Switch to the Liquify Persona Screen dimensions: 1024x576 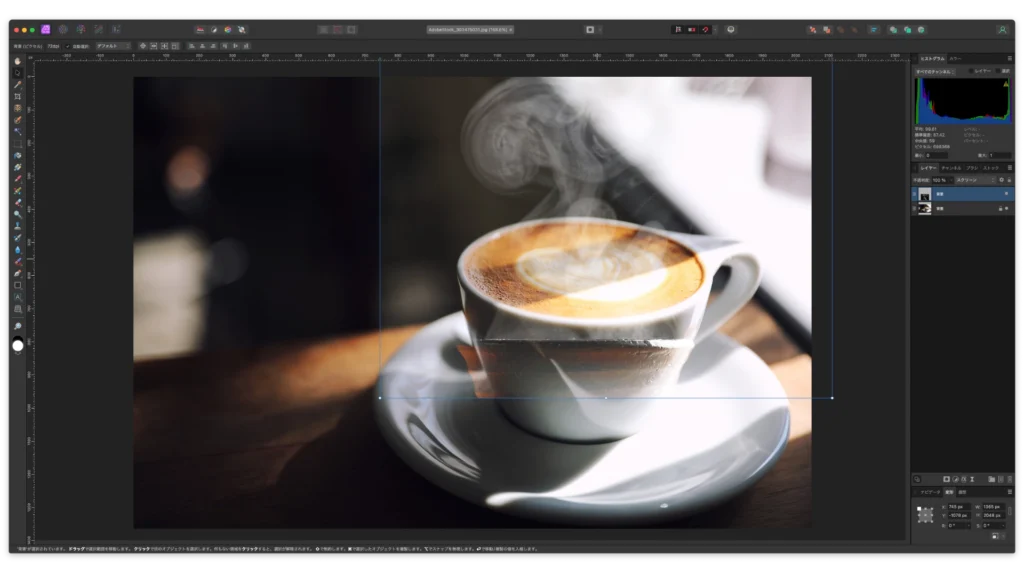coord(62,30)
